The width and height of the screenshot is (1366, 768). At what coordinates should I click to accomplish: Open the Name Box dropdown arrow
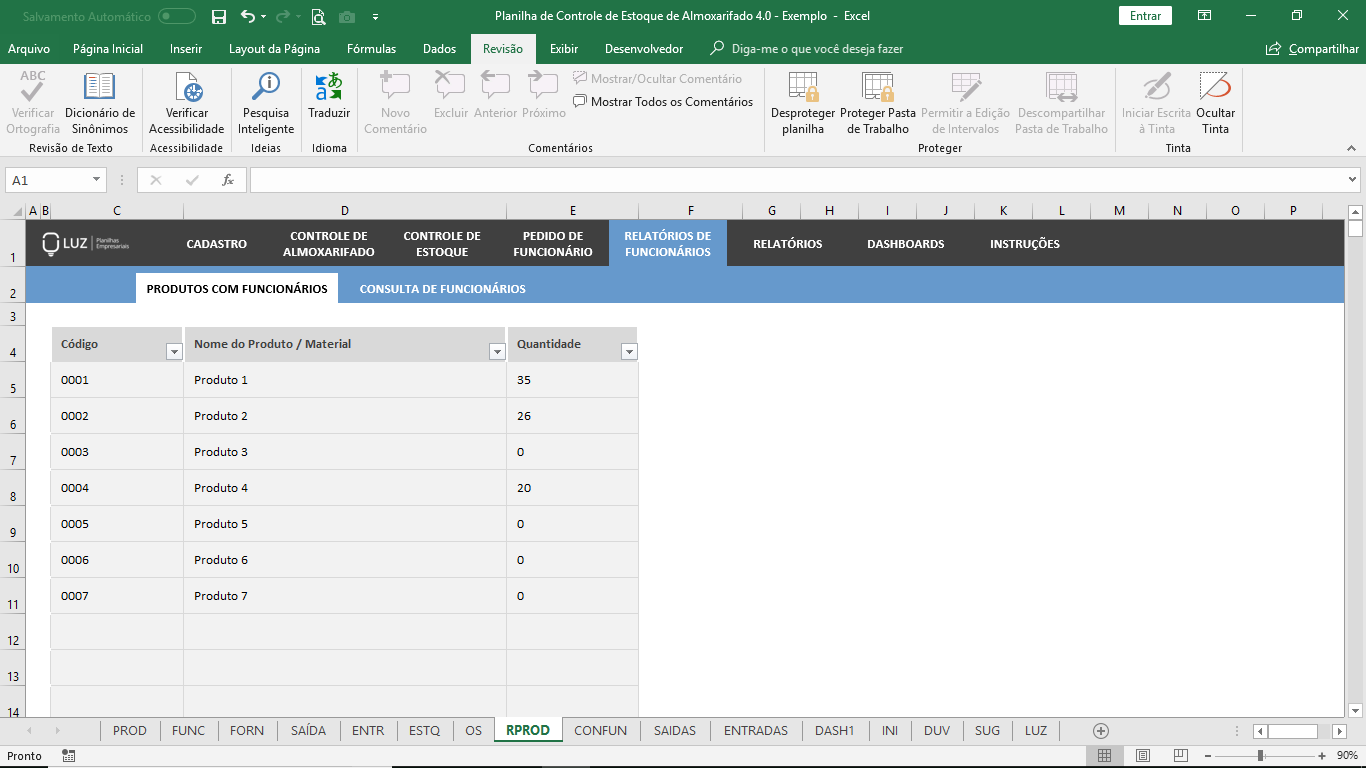(x=97, y=180)
